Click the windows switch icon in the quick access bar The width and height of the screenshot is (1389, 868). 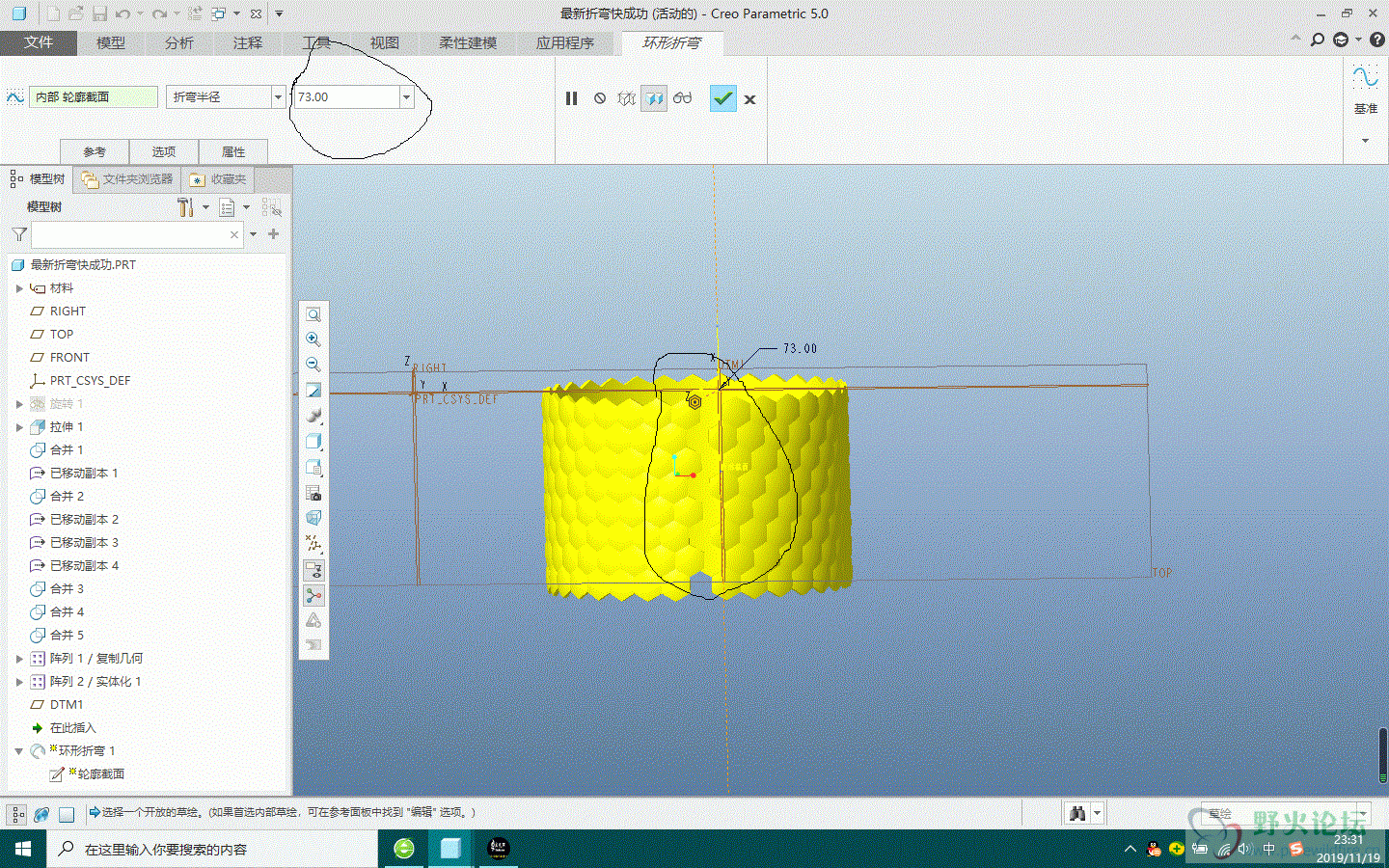click(219, 14)
